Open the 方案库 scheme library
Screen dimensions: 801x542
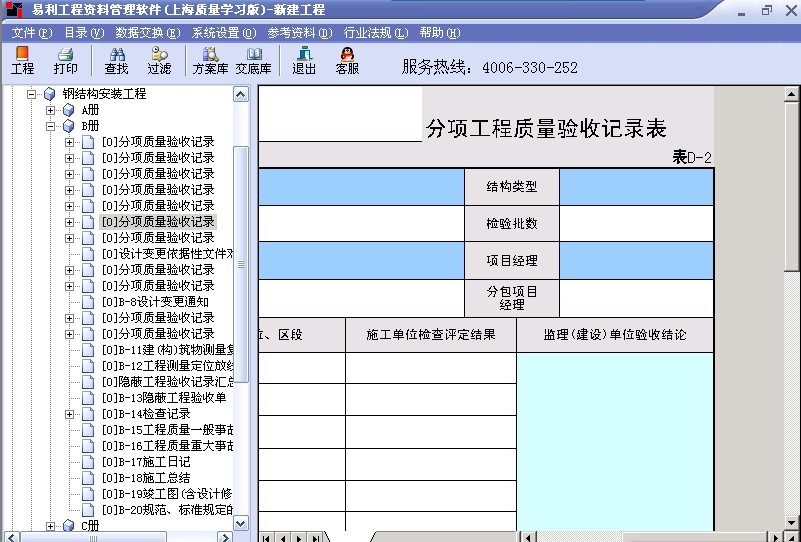pos(210,60)
